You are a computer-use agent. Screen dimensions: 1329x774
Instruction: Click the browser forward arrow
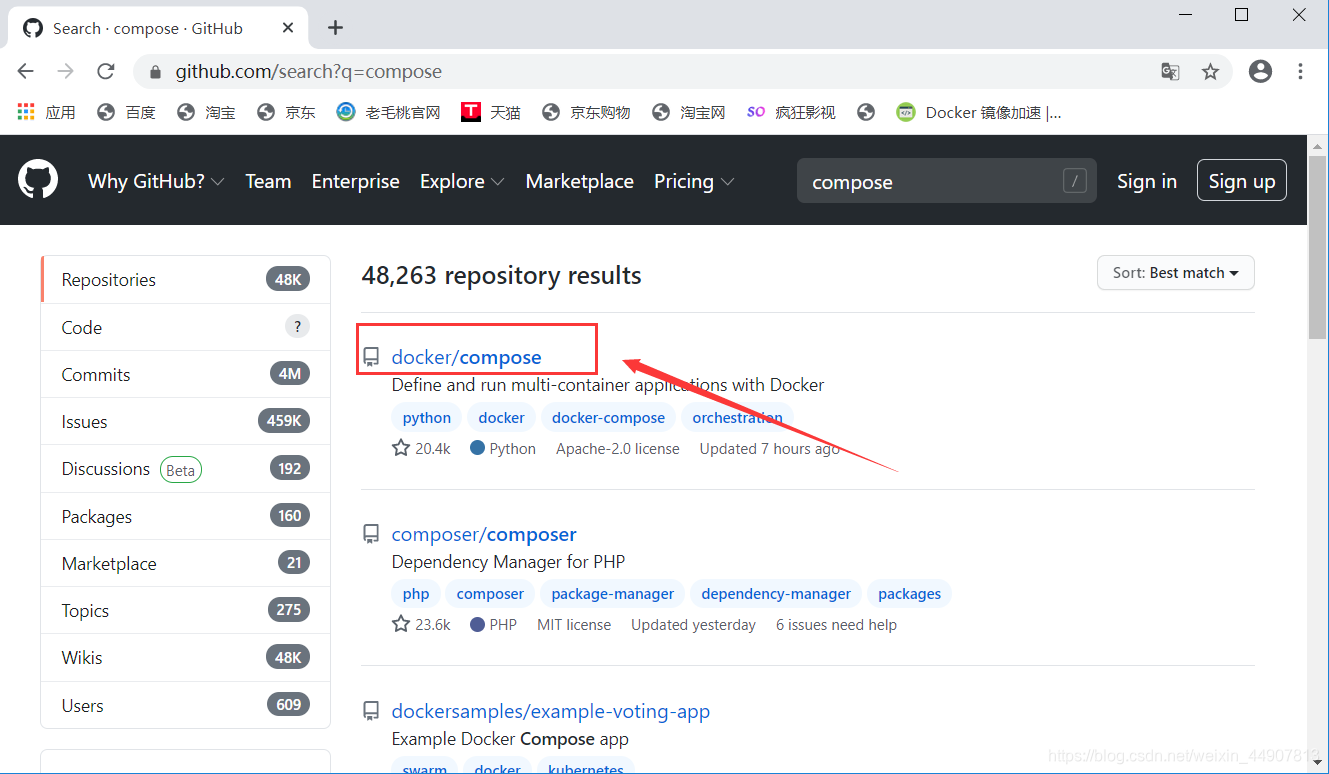[x=66, y=71]
